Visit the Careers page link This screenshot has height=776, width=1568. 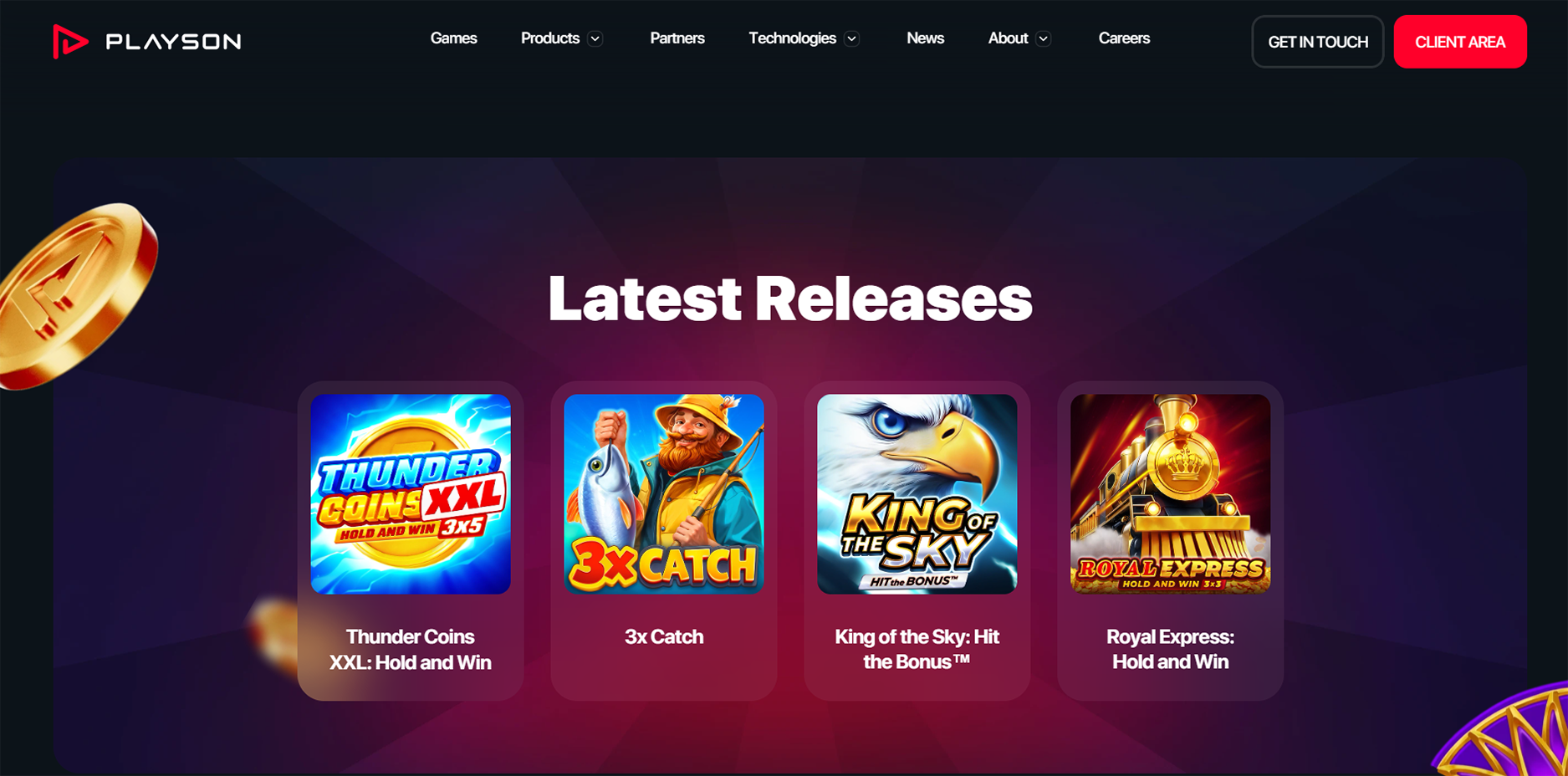coord(1124,38)
